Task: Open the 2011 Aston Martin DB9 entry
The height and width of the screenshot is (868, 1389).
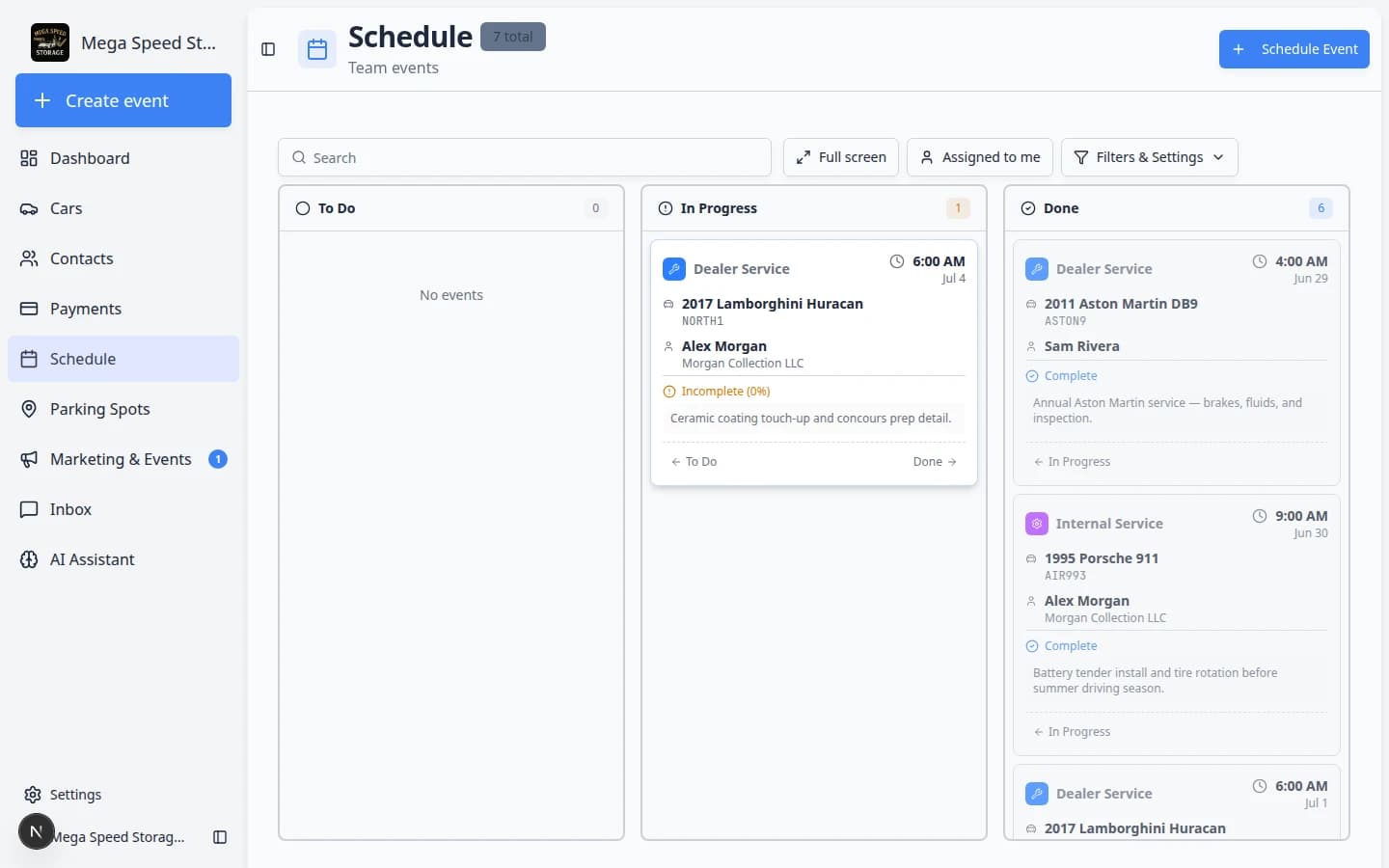Action: click(x=1120, y=304)
